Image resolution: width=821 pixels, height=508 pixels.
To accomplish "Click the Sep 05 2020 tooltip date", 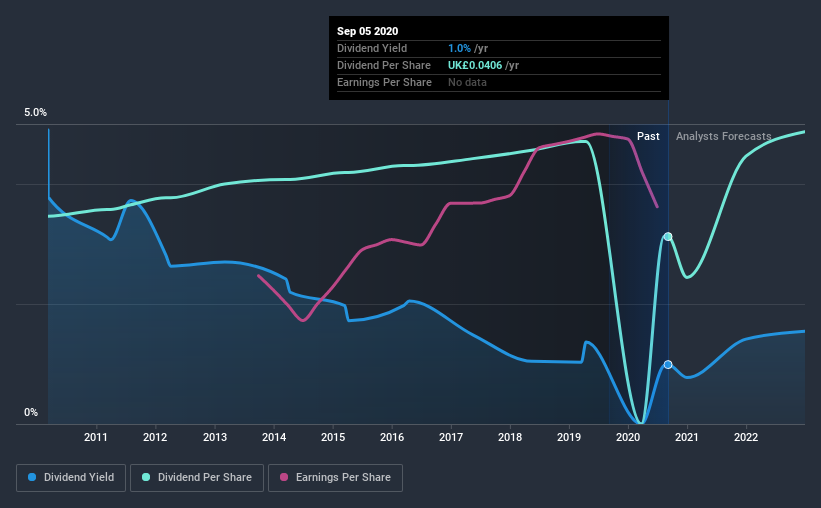I will pos(368,31).
